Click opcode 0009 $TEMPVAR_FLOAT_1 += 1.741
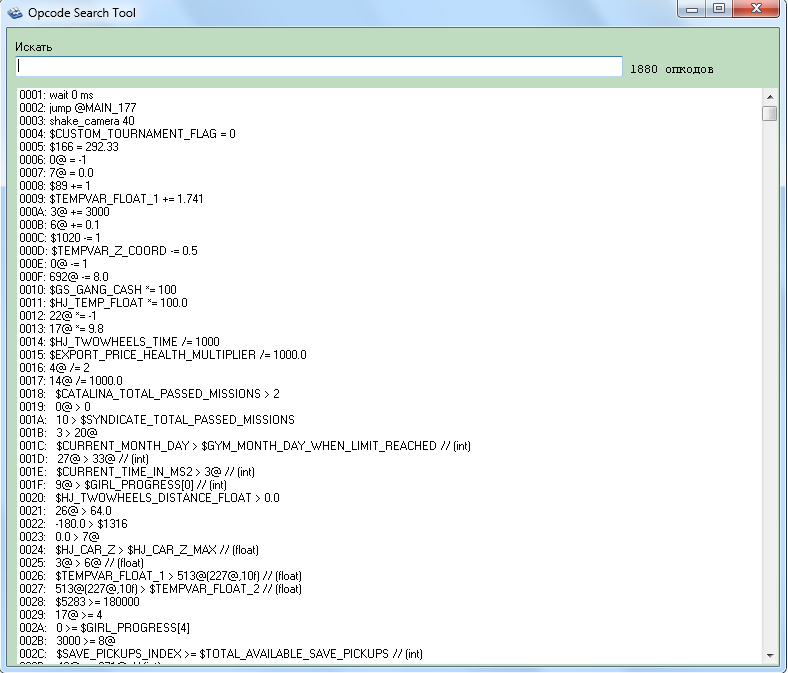This screenshot has height=673, width=788. [x=111, y=199]
